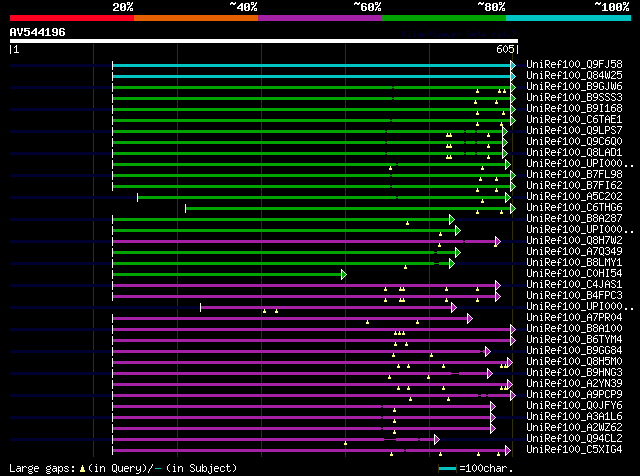The height and width of the screenshot is (476, 640).
Task: Click the arrowhead ending the C0HI54 alignment
Action: pyautogui.click(x=344, y=275)
